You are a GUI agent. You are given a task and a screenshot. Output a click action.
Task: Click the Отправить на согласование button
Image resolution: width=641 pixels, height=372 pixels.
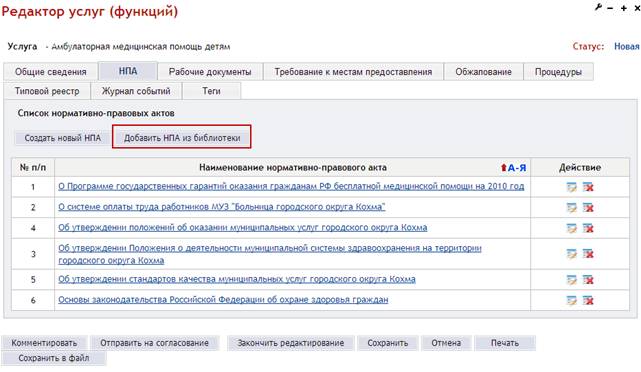point(155,343)
